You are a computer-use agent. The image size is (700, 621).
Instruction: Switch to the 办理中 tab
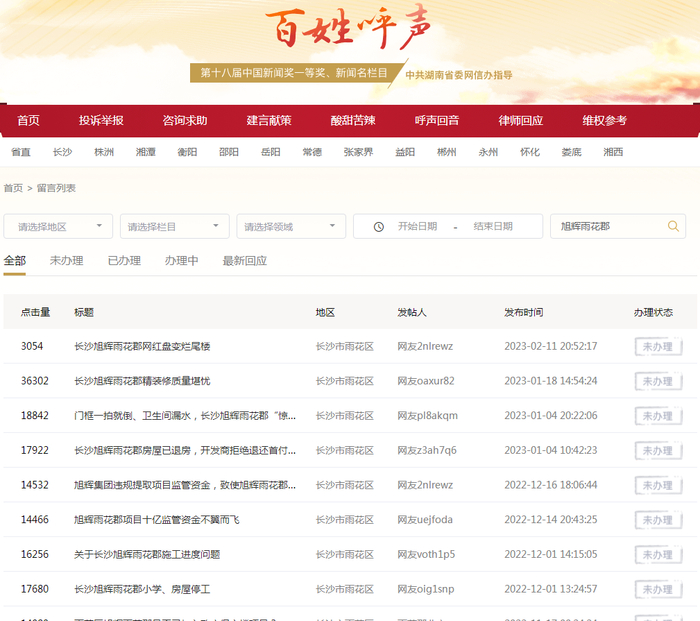coord(182,260)
